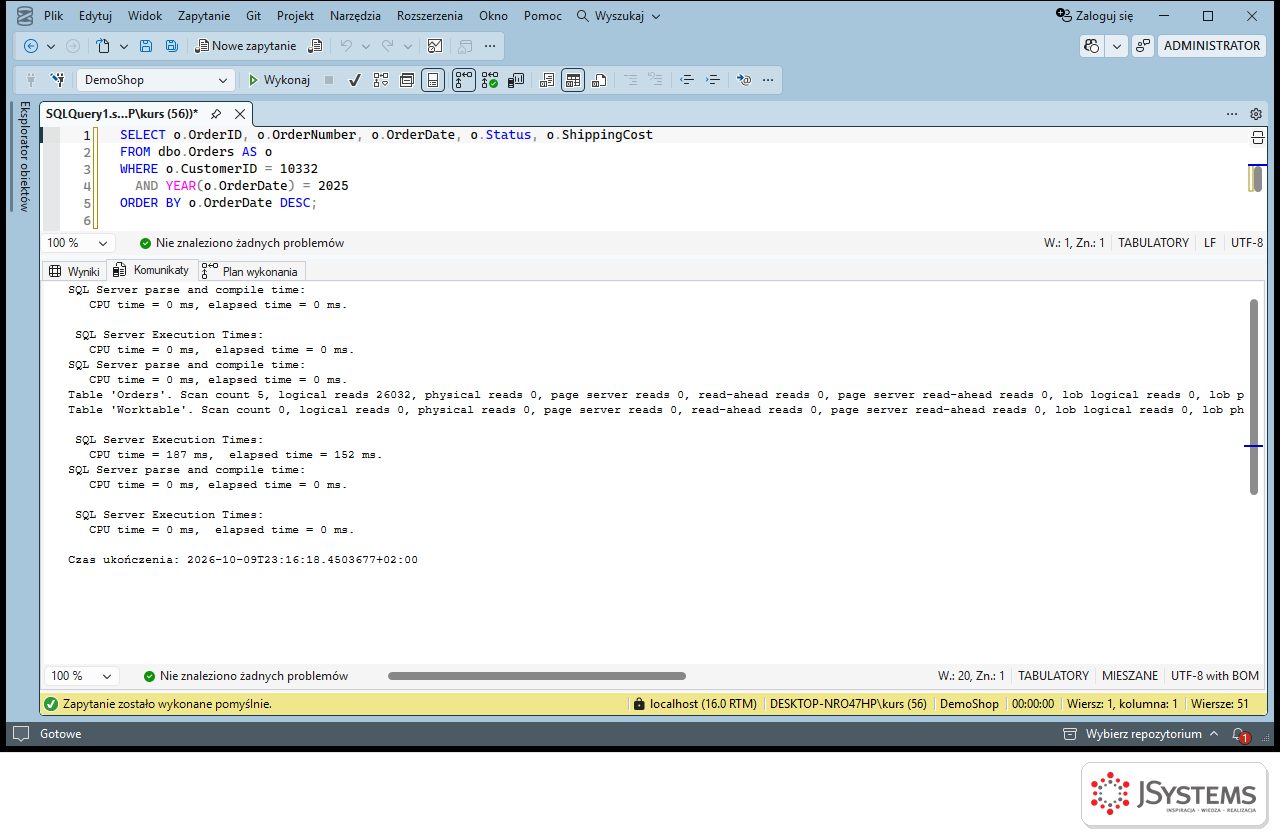
Task: Click the Decrease Indent icon
Action: click(x=686, y=80)
